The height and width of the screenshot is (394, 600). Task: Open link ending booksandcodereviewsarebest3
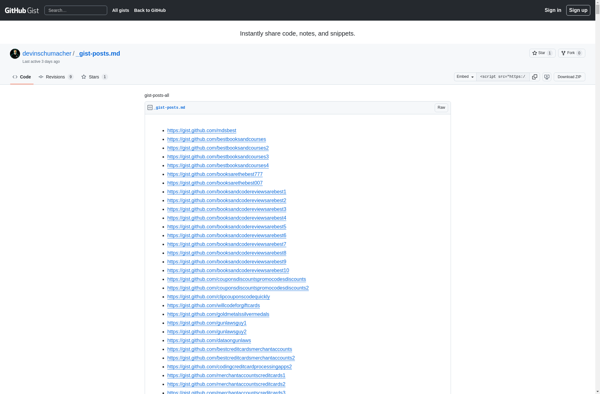pyautogui.click(x=227, y=209)
